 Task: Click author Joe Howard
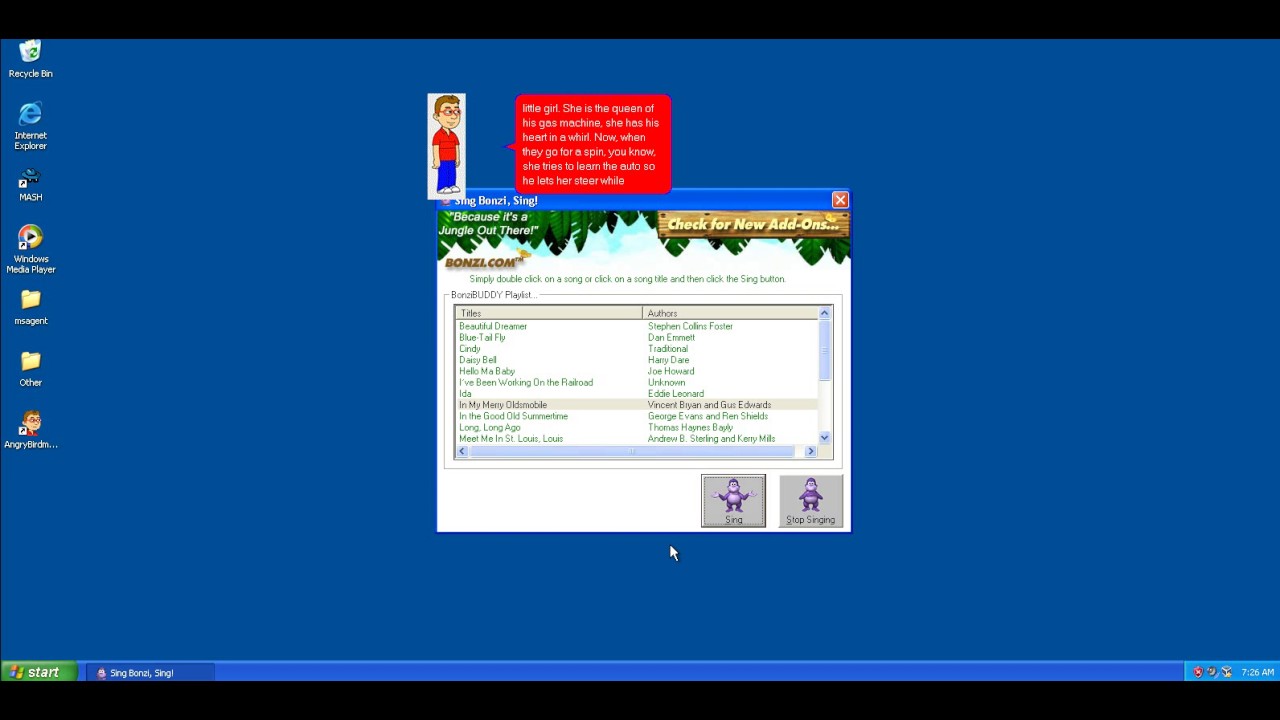(x=671, y=371)
